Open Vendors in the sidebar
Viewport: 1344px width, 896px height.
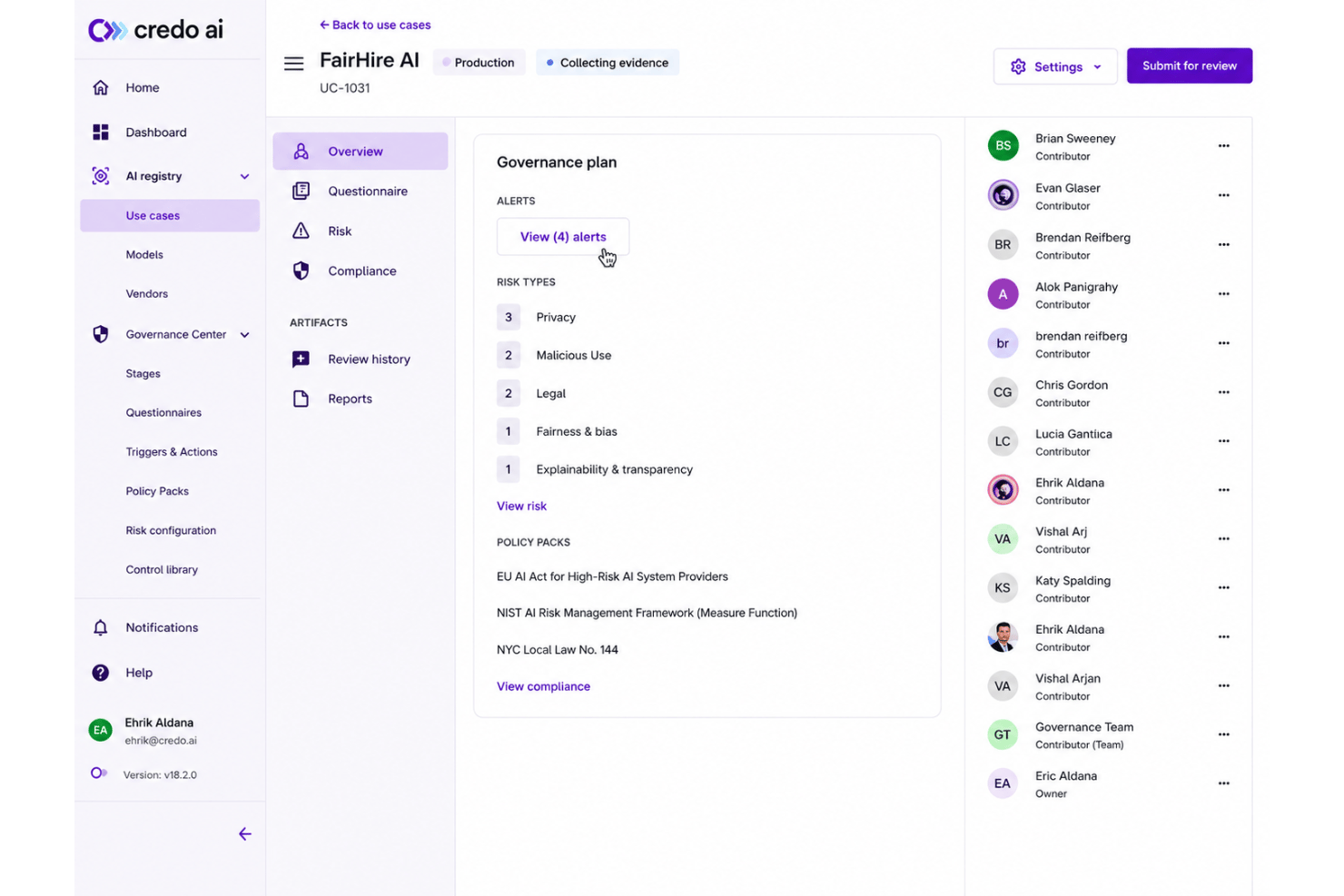pos(147,294)
